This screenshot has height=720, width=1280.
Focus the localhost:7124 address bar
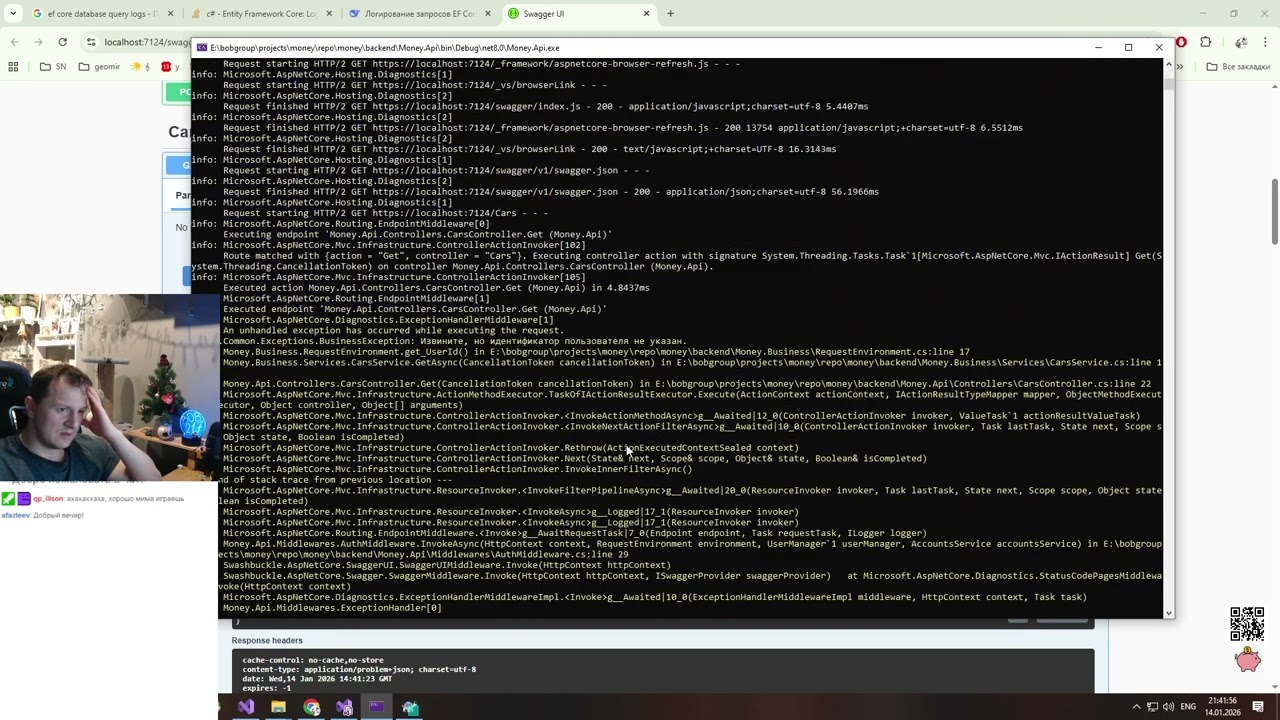pos(146,42)
